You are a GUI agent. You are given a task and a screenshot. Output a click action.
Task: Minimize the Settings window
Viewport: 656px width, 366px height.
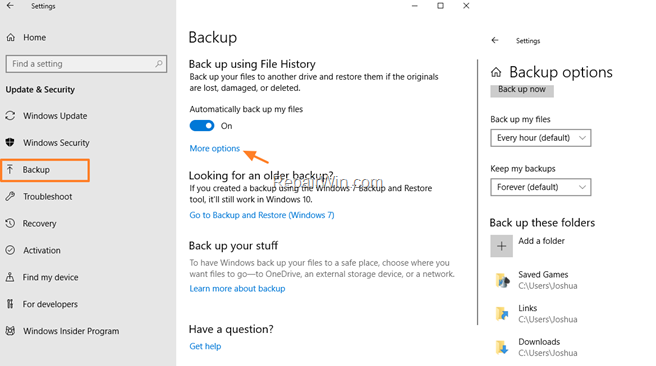click(415, 6)
